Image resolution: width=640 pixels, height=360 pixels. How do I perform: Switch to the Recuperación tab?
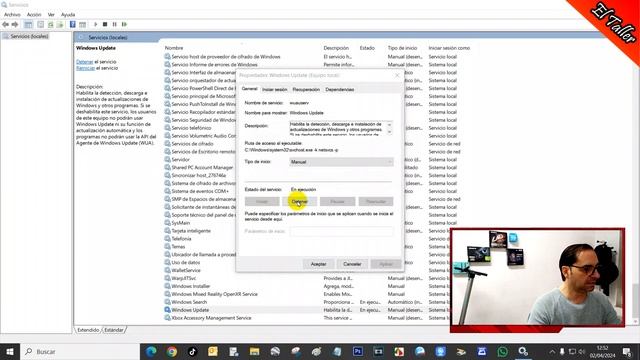[306, 89]
